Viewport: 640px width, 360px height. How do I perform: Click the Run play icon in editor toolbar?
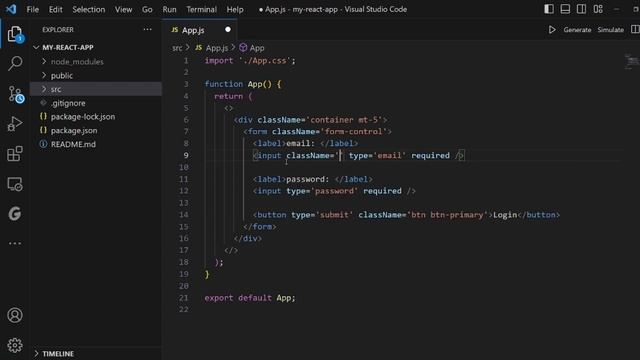click(552, 30)
